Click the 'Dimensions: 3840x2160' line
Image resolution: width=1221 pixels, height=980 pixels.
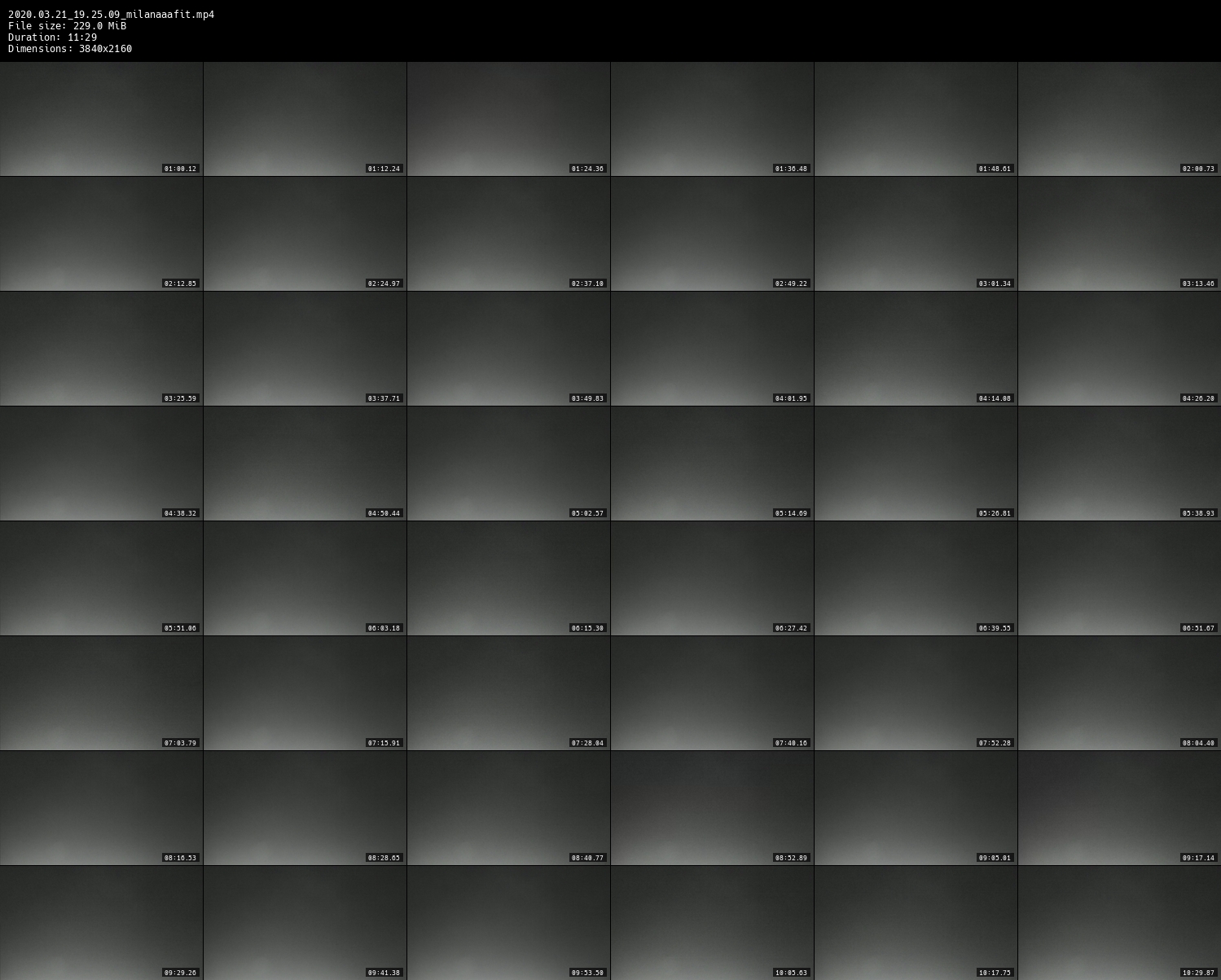pos(70,49)
